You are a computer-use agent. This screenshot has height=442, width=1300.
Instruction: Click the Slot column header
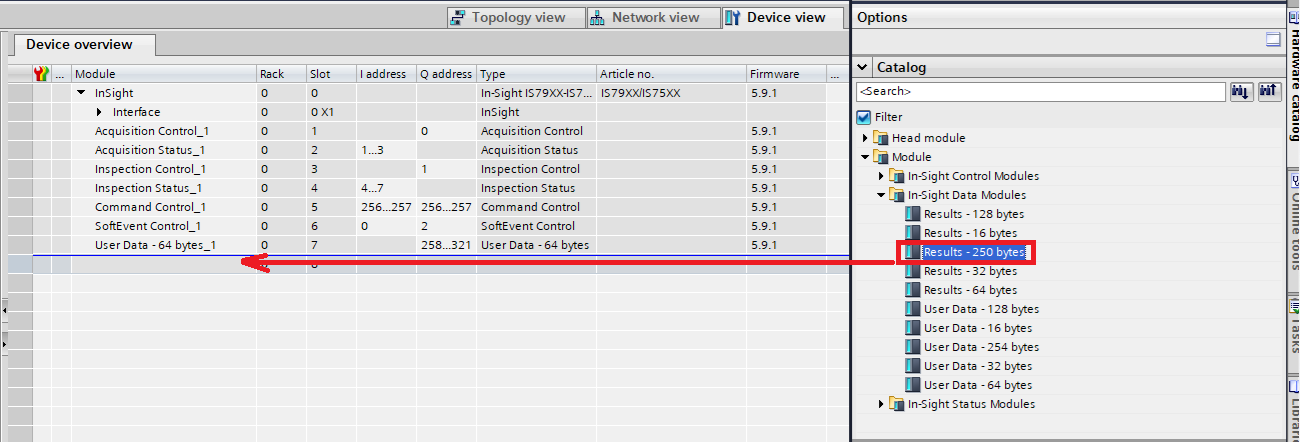(x=331, y=74)
